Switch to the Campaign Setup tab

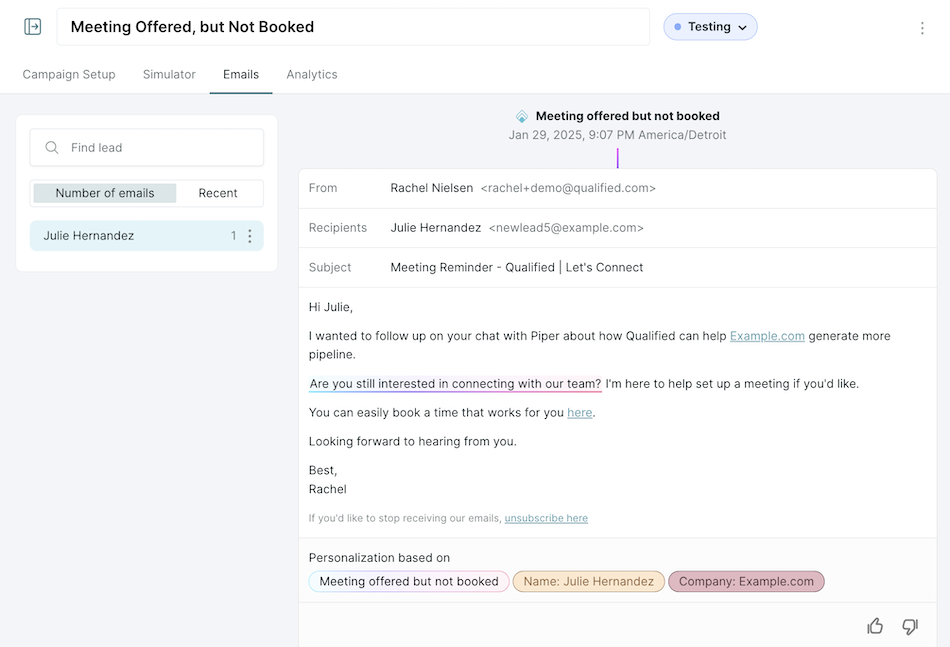coord(69,75)
